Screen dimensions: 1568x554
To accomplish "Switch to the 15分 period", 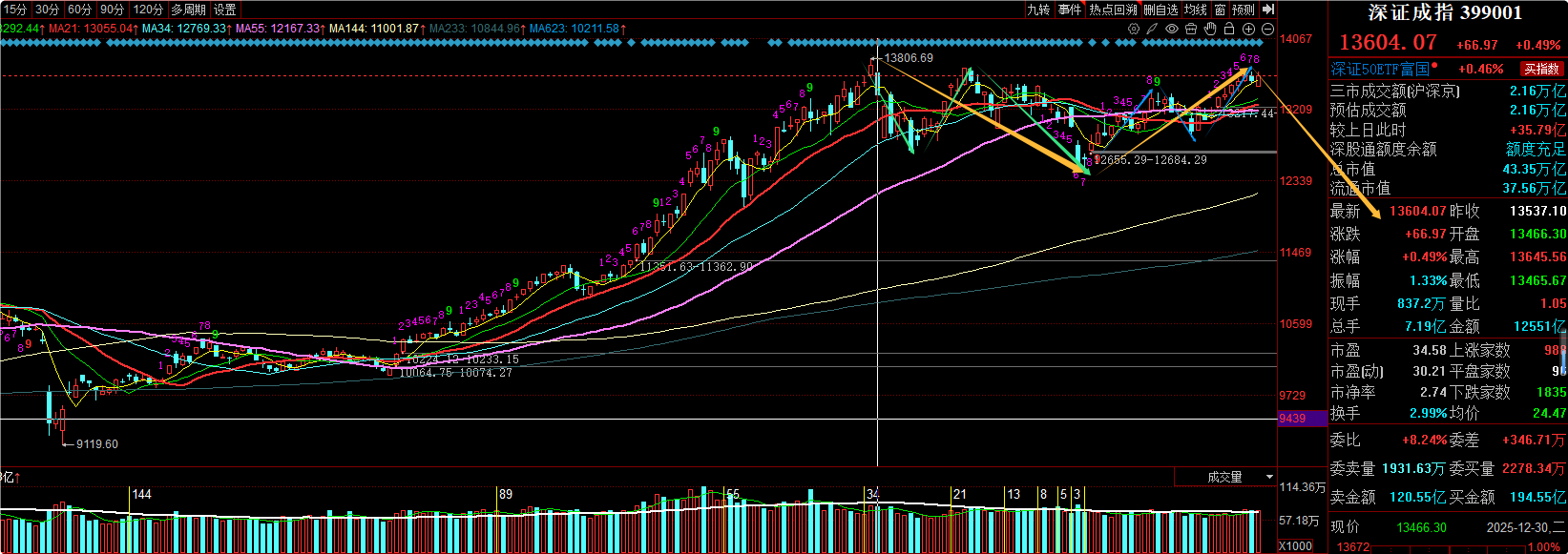I will click(15, 9).
